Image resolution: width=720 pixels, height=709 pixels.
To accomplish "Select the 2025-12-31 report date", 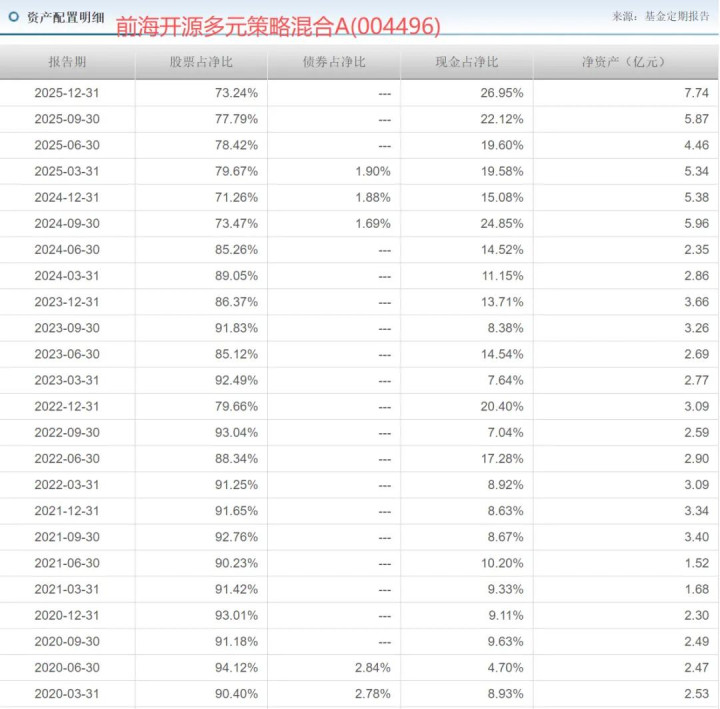I will 67,93.
